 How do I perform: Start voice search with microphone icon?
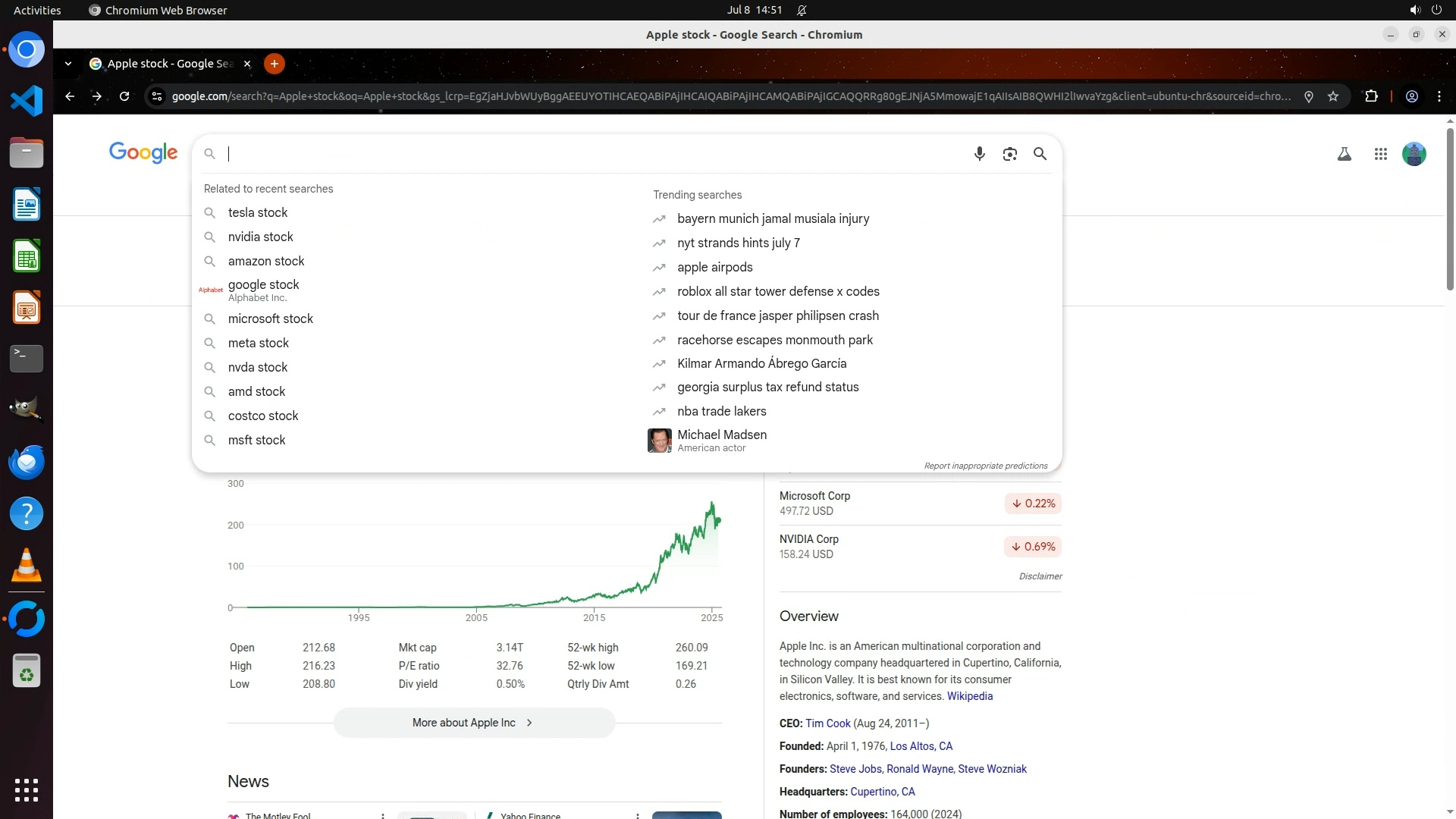coord(979,154)
